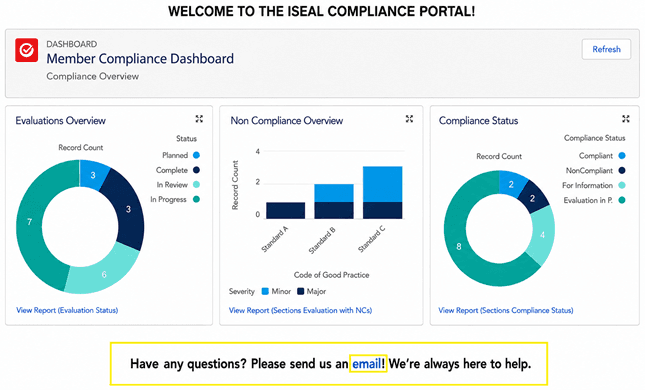Viewport: 645px width, 390px height.
Task: Click the Major severity legend swatch
Action: 301,291
